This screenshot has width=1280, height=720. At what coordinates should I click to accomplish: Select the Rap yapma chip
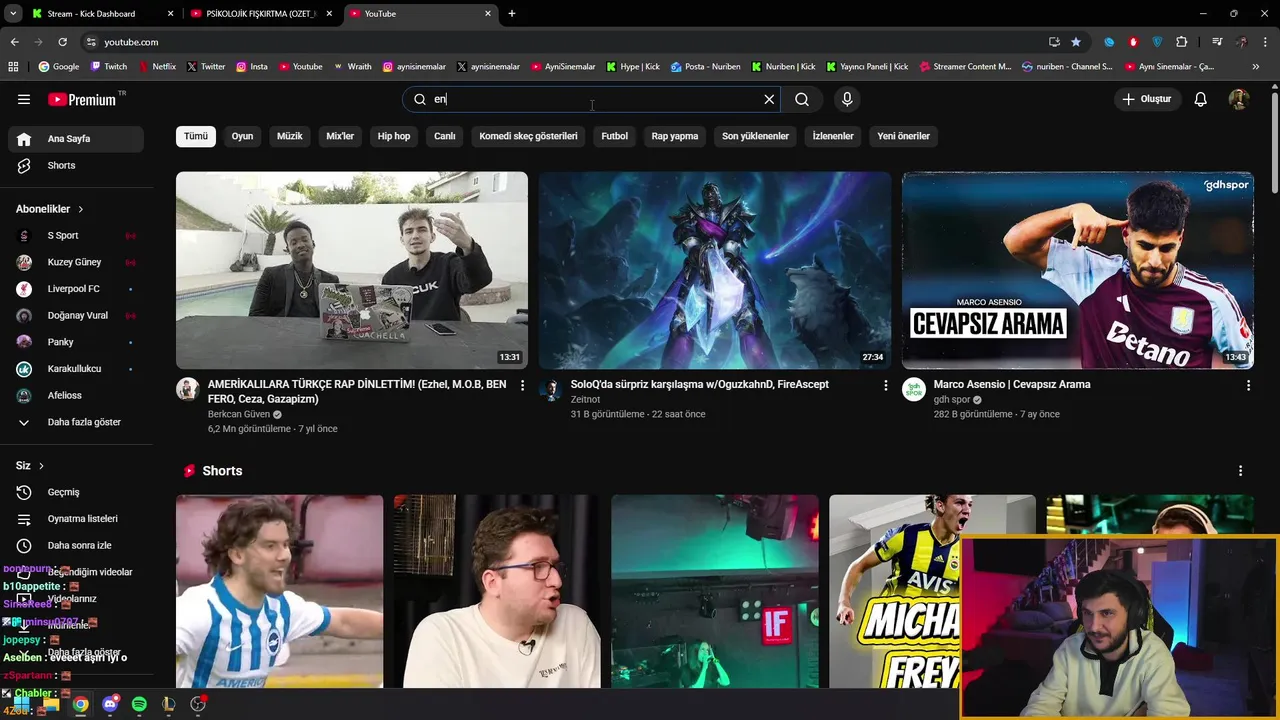pos(675,136)
